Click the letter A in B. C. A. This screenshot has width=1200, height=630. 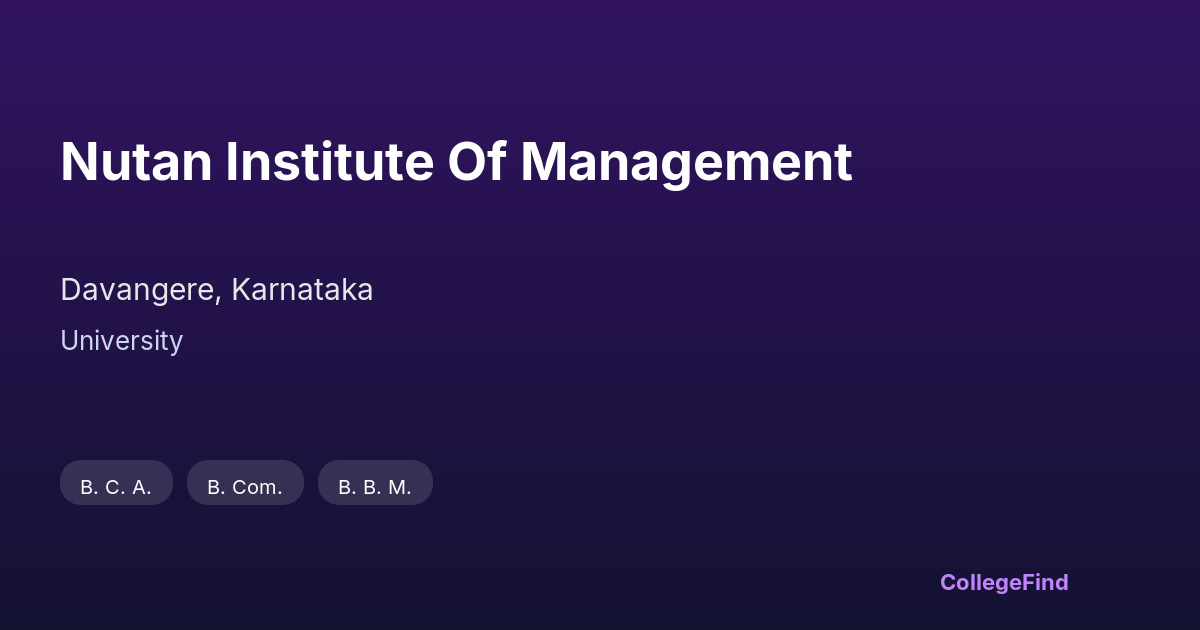pyautogui.click(x=140, y=487)
